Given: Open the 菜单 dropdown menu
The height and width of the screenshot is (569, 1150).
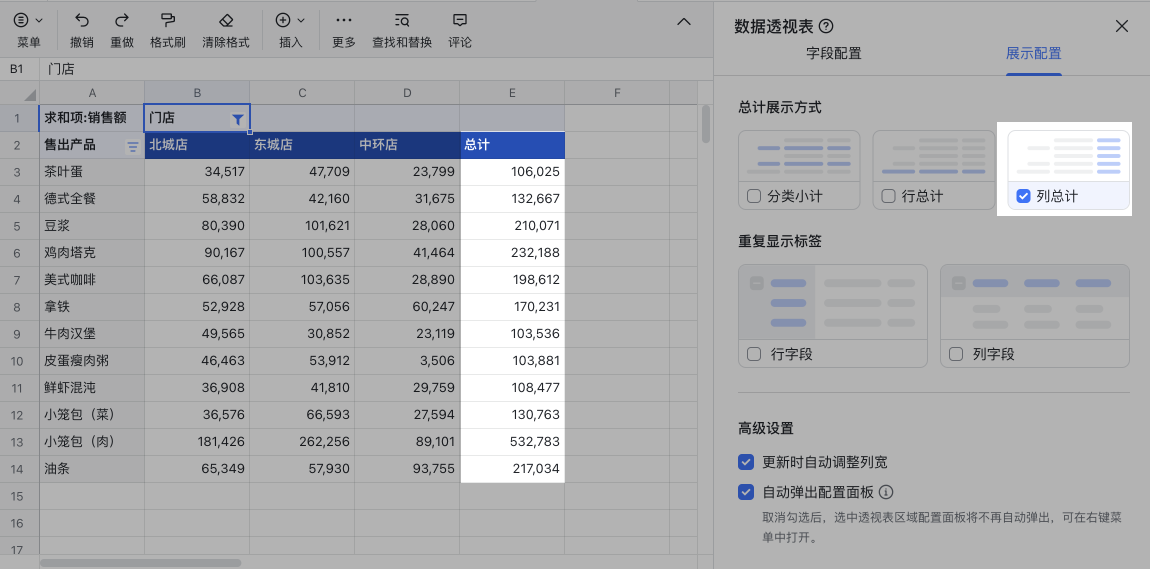Looking at the screenshot, I should tap(29, 20).
